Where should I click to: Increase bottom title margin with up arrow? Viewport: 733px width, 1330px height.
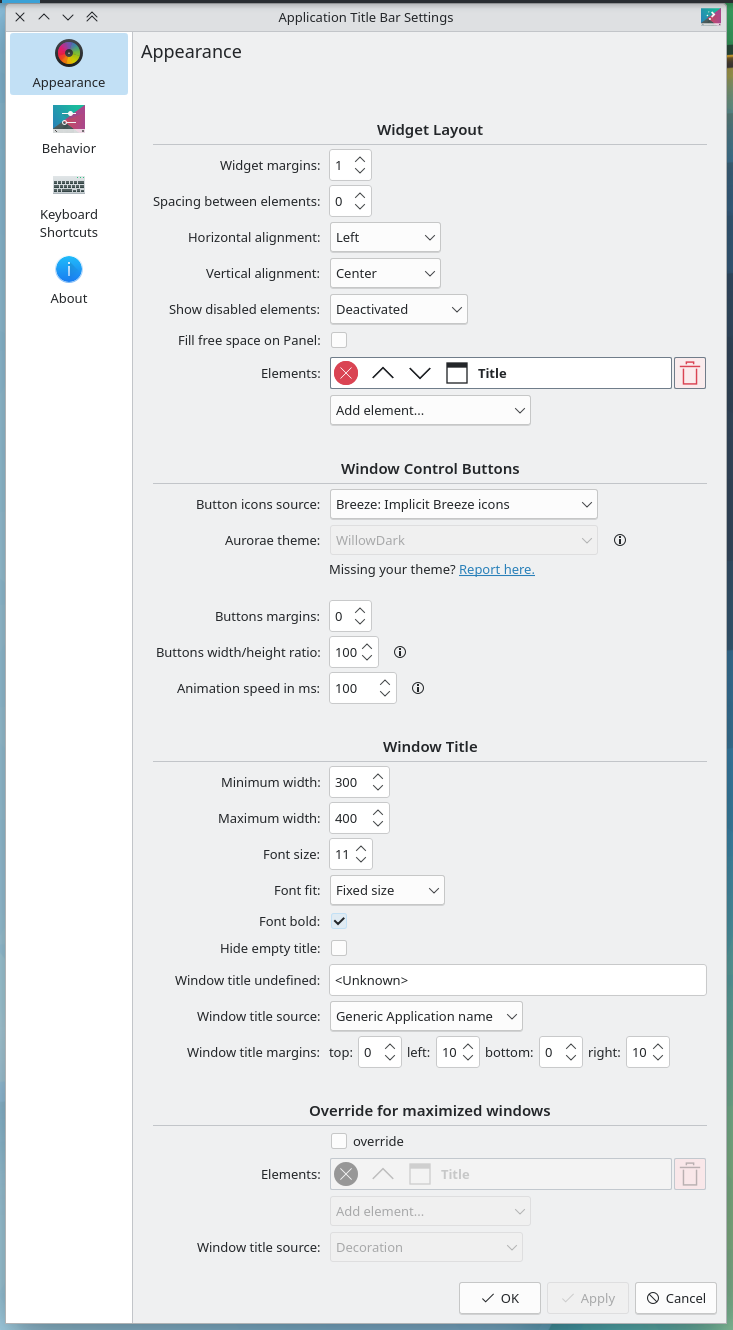(571, 1045)
